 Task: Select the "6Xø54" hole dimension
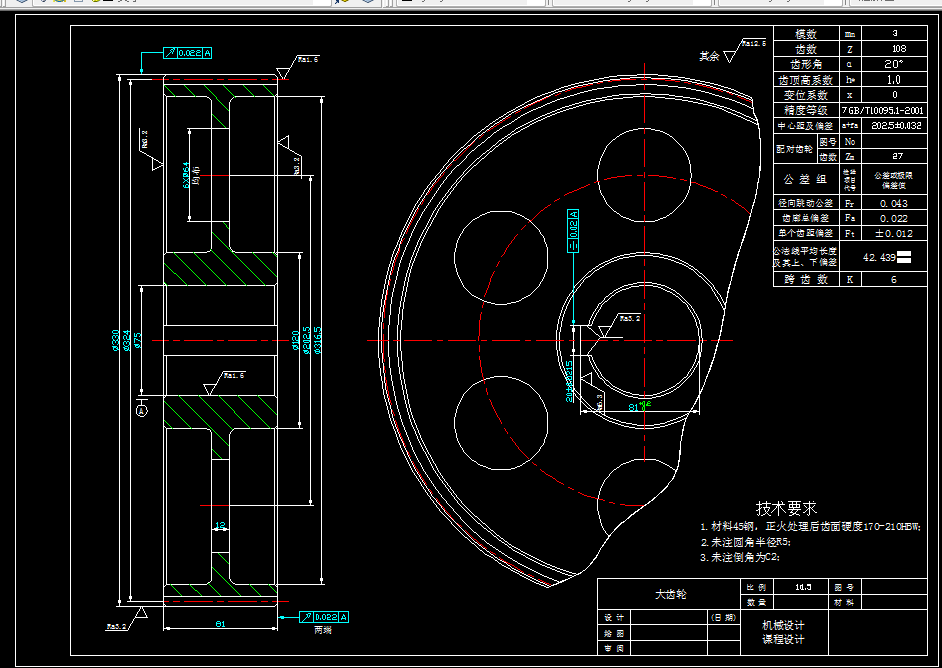pos(186,175)
